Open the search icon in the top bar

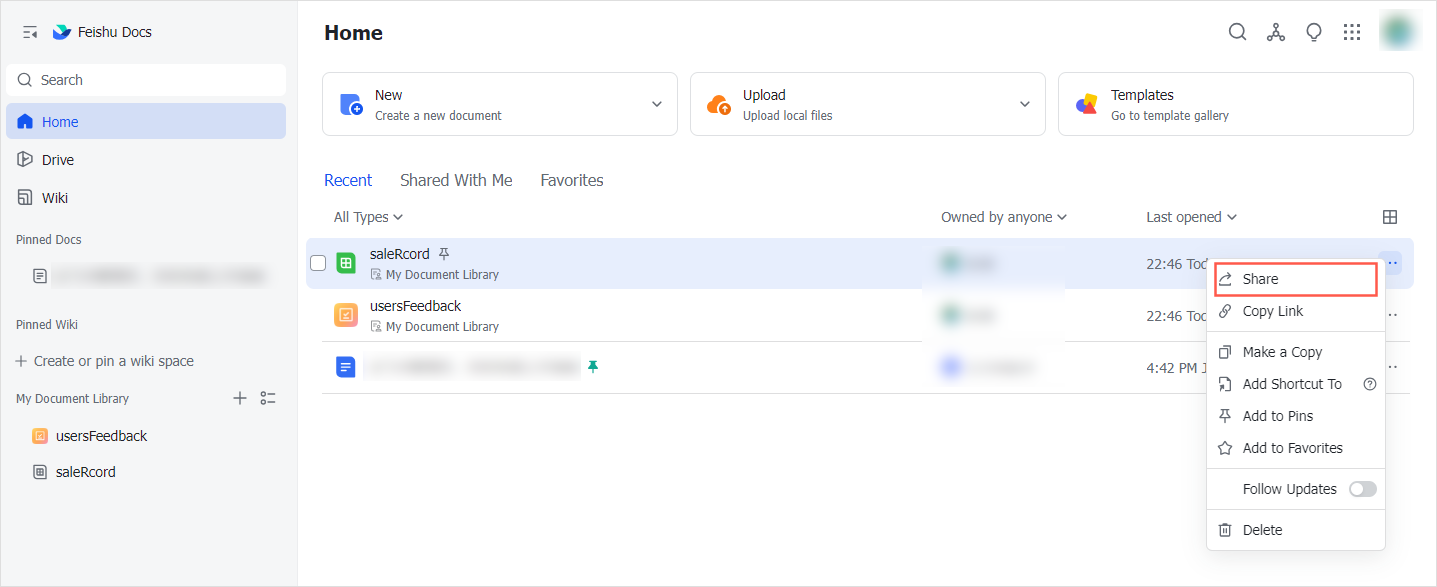[1237, 32]
